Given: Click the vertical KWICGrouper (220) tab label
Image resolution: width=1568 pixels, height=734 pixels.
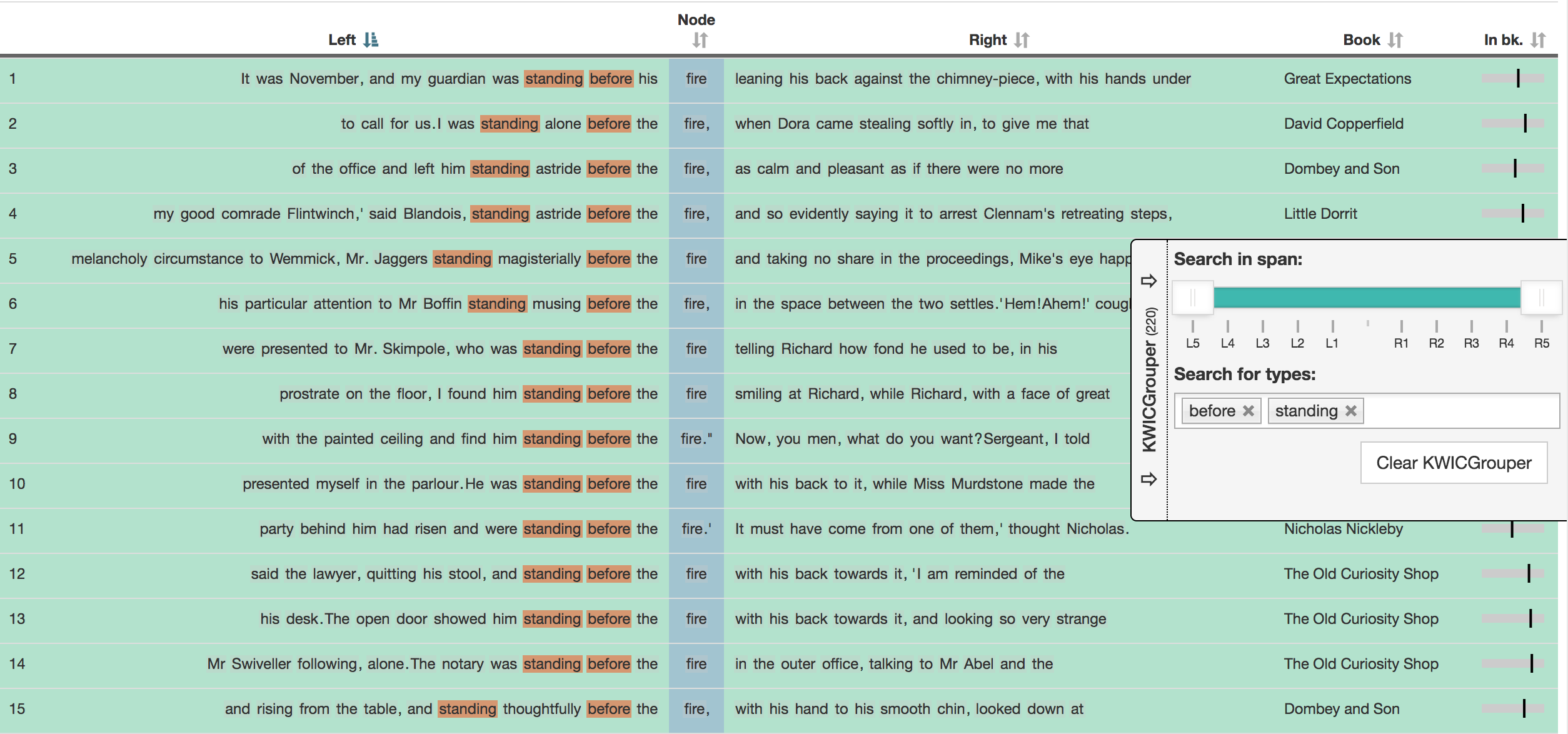Looking at the screenshot, I should [x=1150, y=379].
